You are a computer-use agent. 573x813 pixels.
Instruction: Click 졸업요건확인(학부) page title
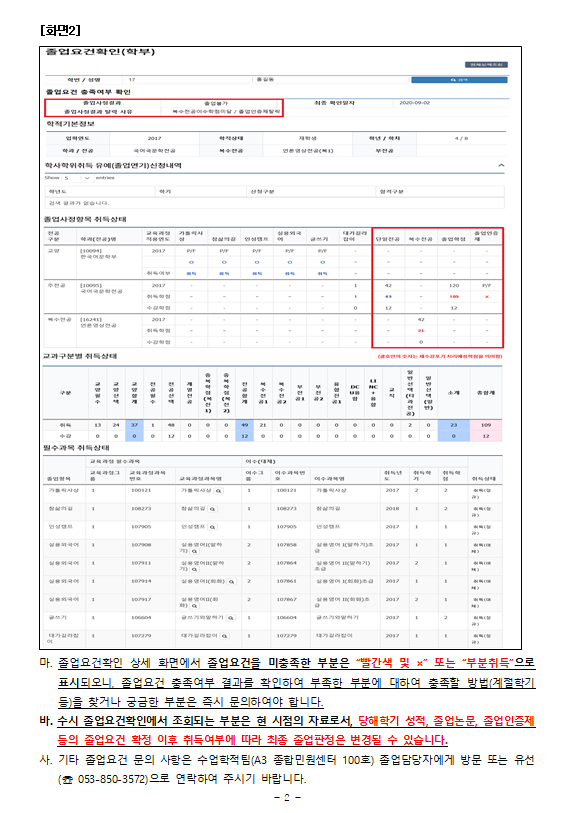pos(101,52)
